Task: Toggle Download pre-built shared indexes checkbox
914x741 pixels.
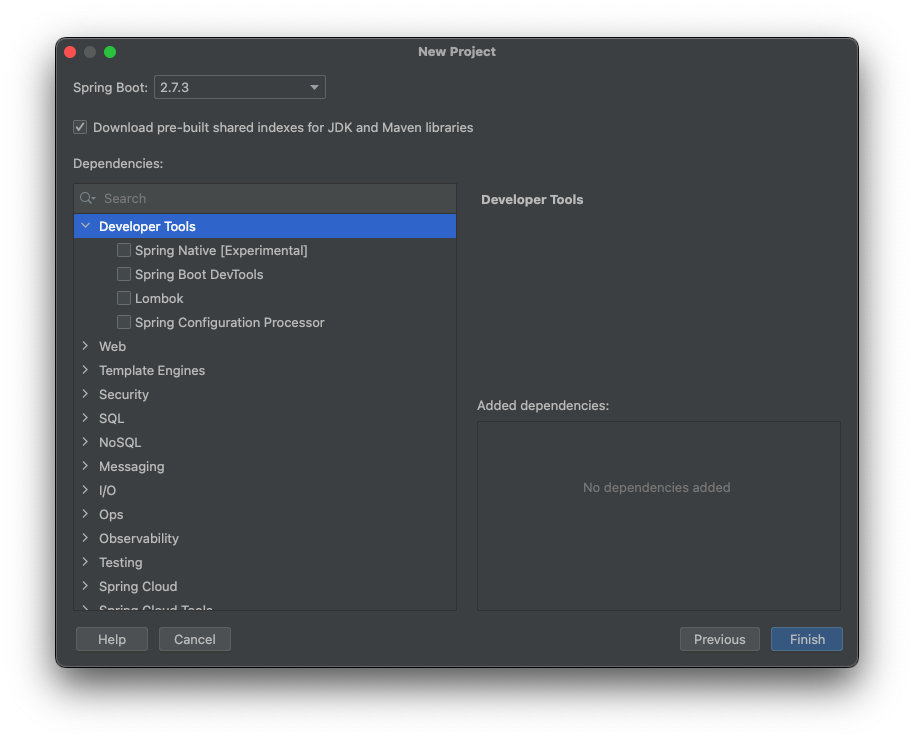Action: click(x=80, y=127)
